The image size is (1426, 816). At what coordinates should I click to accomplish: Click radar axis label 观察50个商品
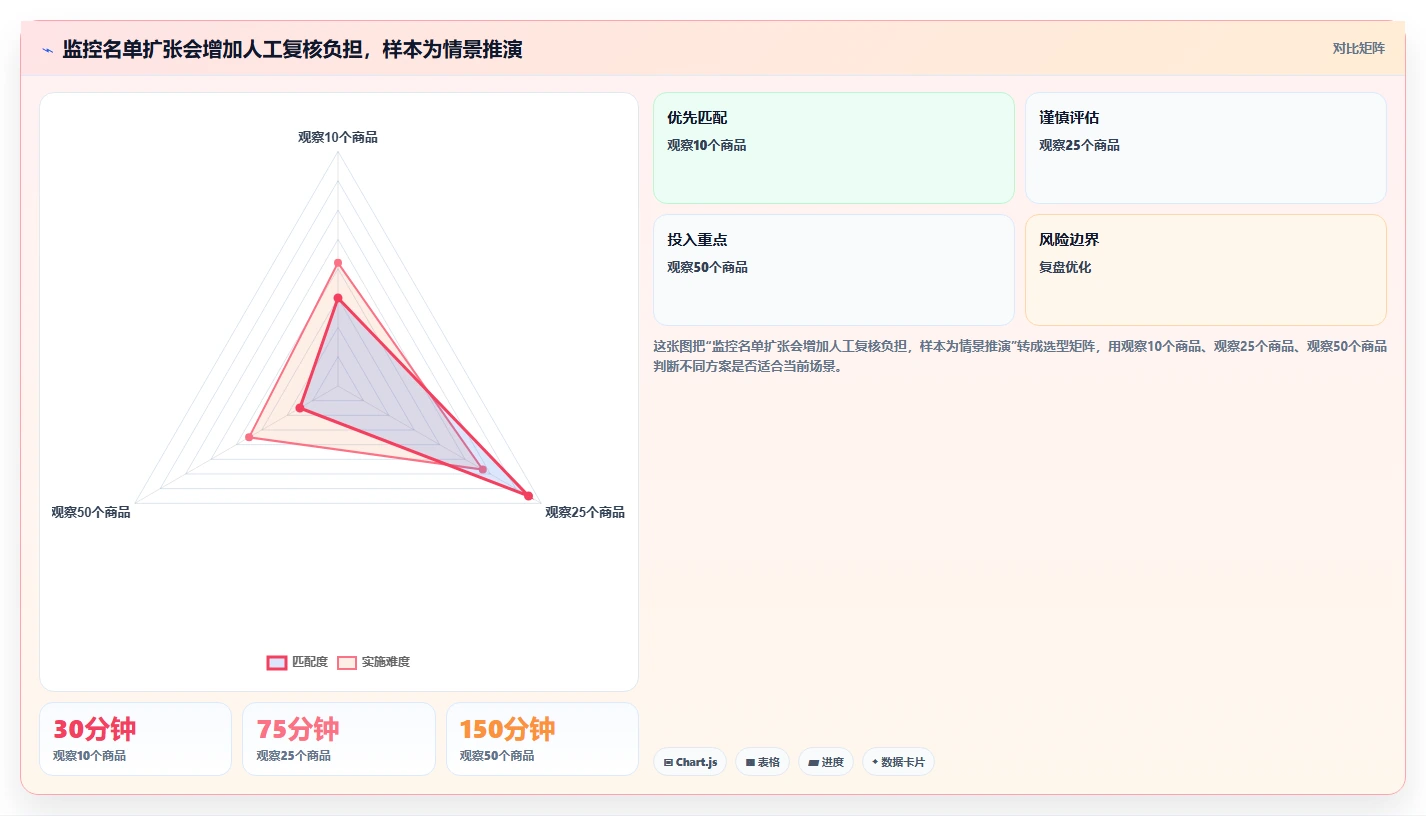click(91, 512)
